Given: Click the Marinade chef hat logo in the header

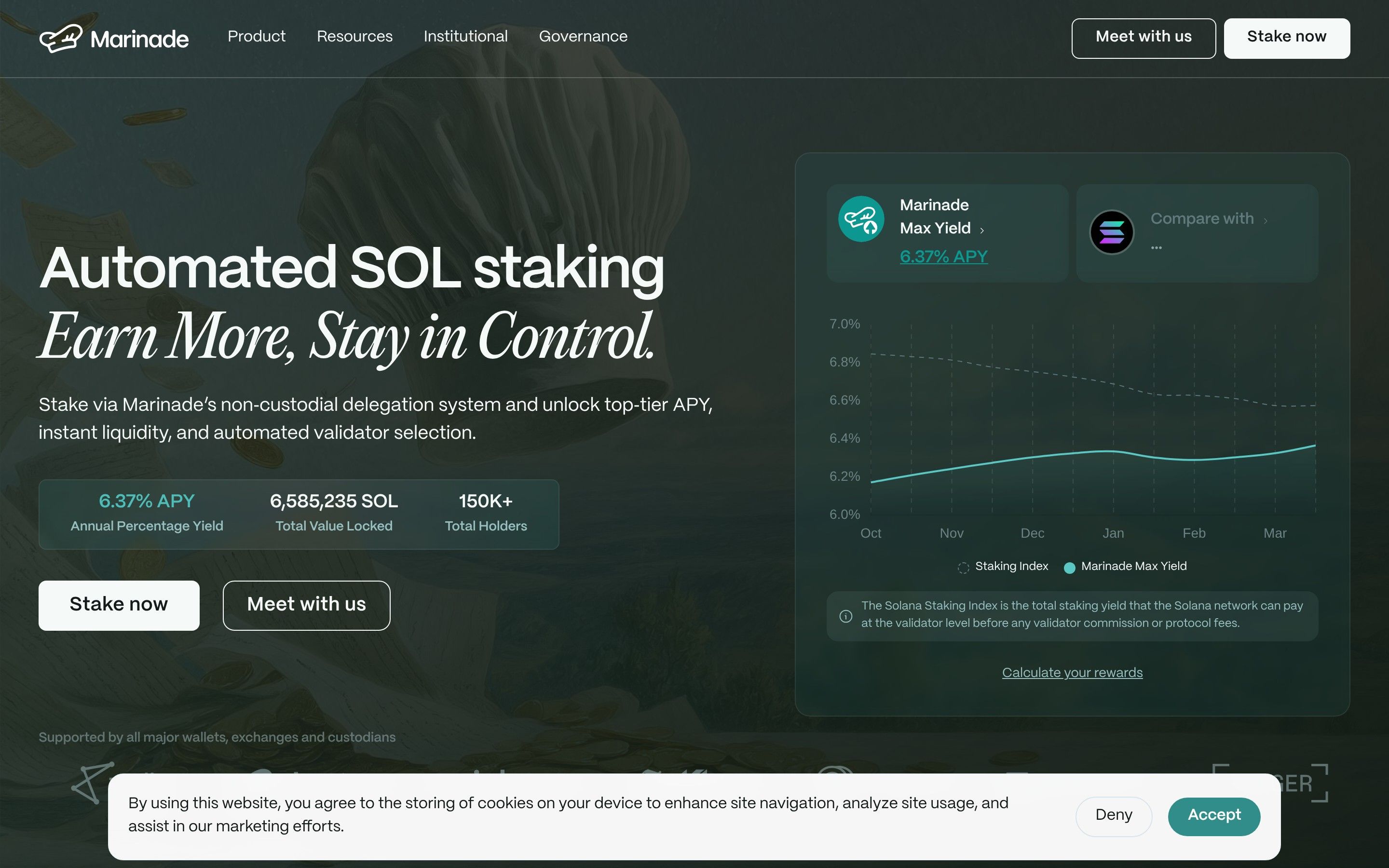Looking at the screenshot, I should tap(63, 38).
